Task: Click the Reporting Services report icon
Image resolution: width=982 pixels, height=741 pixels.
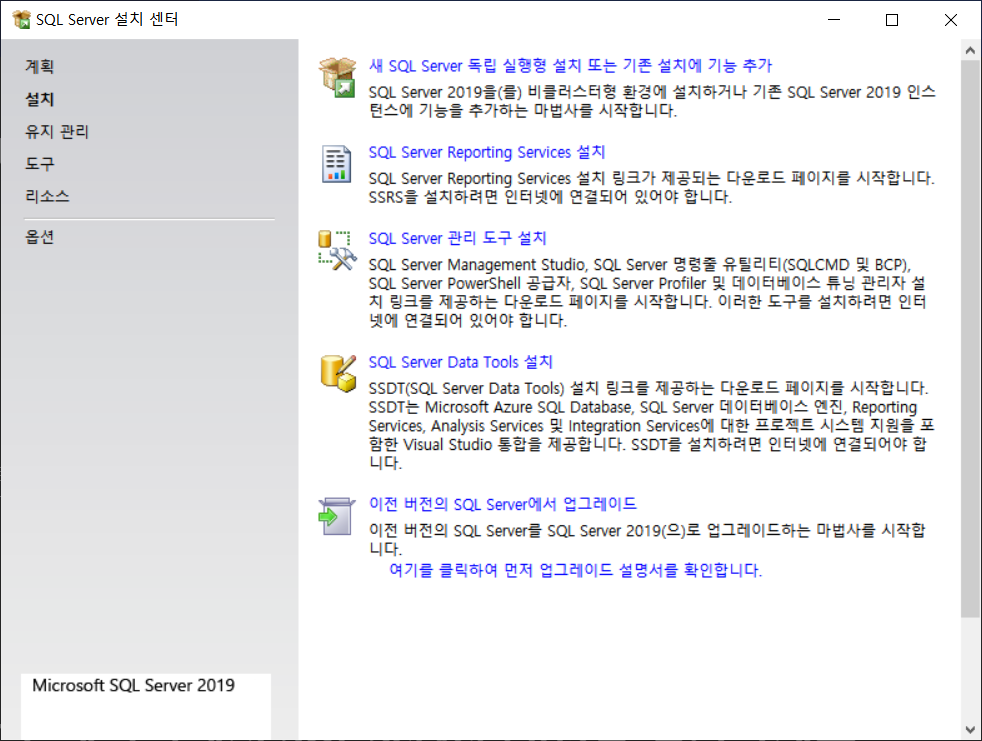Action: (x=336, y=164)
